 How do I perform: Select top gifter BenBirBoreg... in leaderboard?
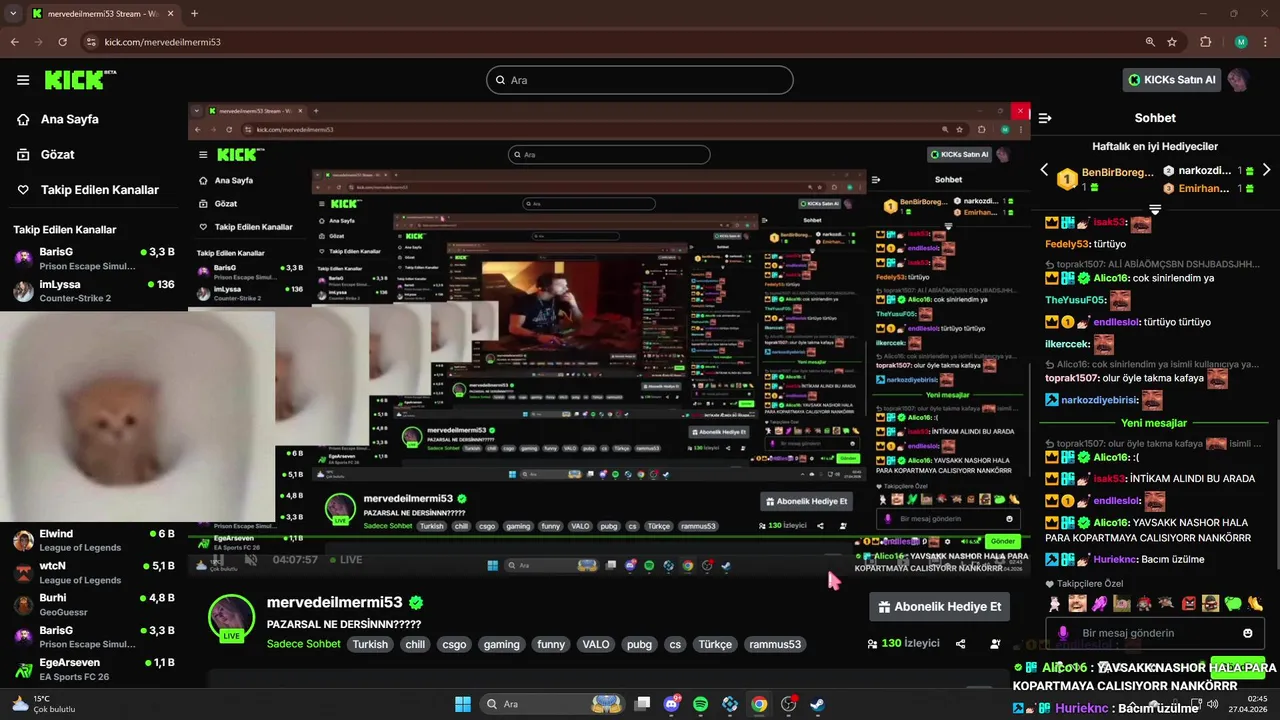click(1106, 179)
